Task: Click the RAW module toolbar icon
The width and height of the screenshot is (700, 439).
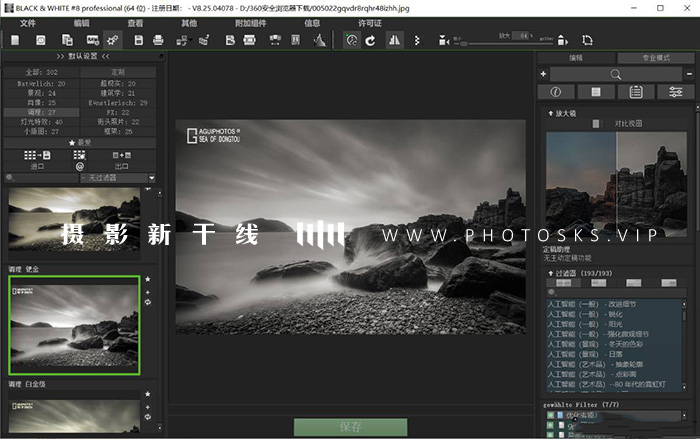Action: (x=92, y=41)
